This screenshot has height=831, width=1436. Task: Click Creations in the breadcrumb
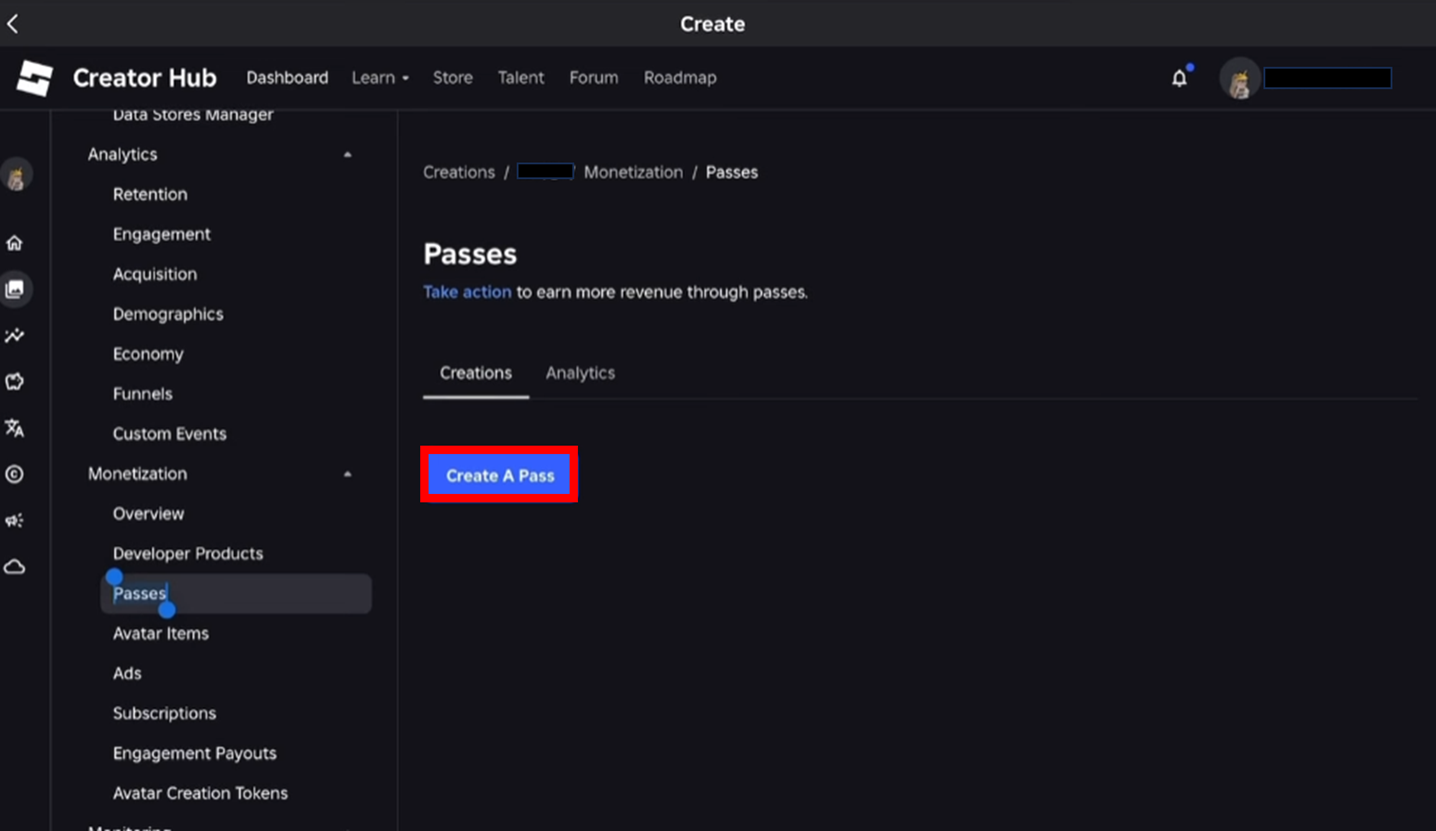(459, 172)
